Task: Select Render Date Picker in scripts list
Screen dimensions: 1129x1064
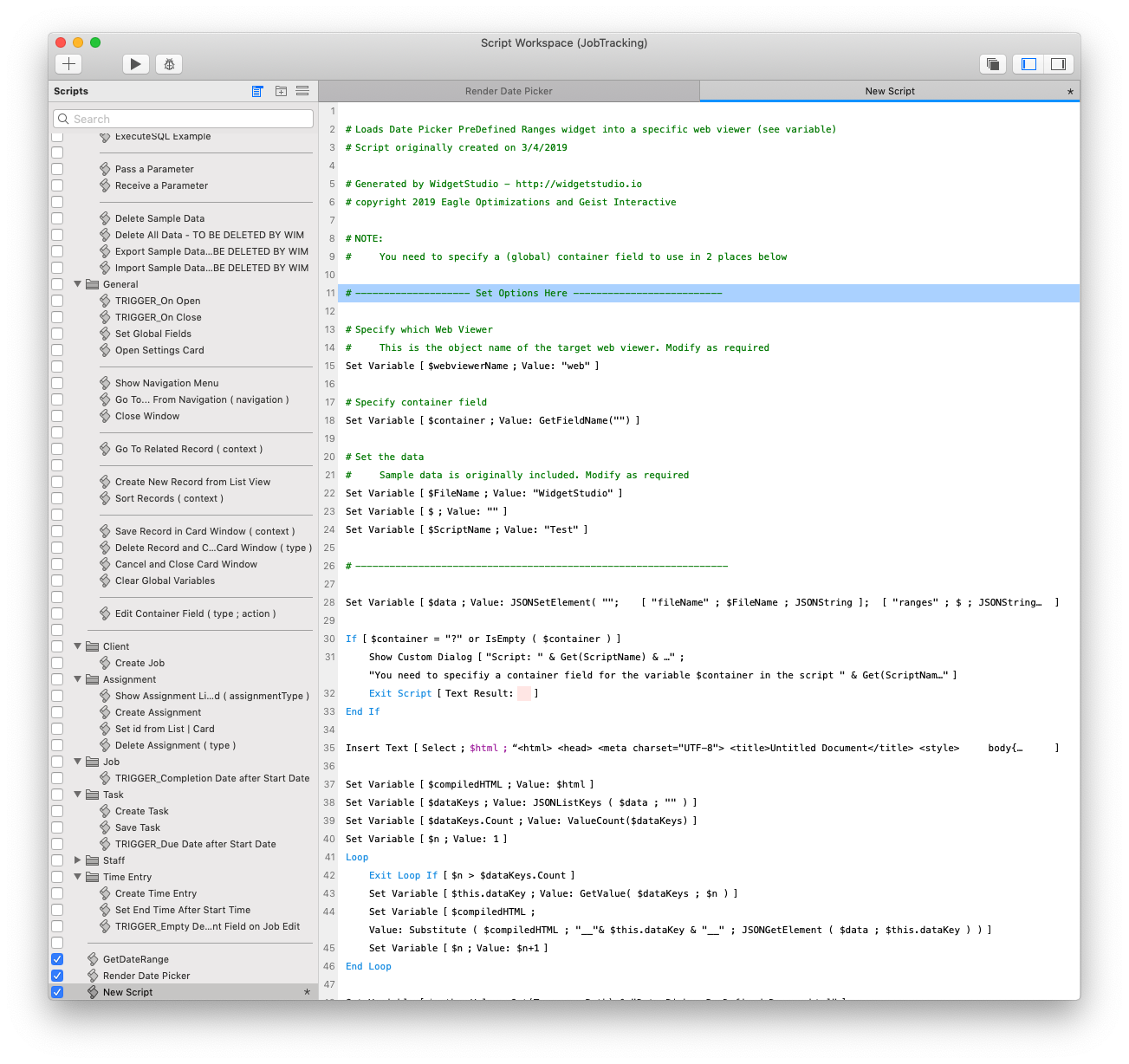Action: [x=146, y=976]
